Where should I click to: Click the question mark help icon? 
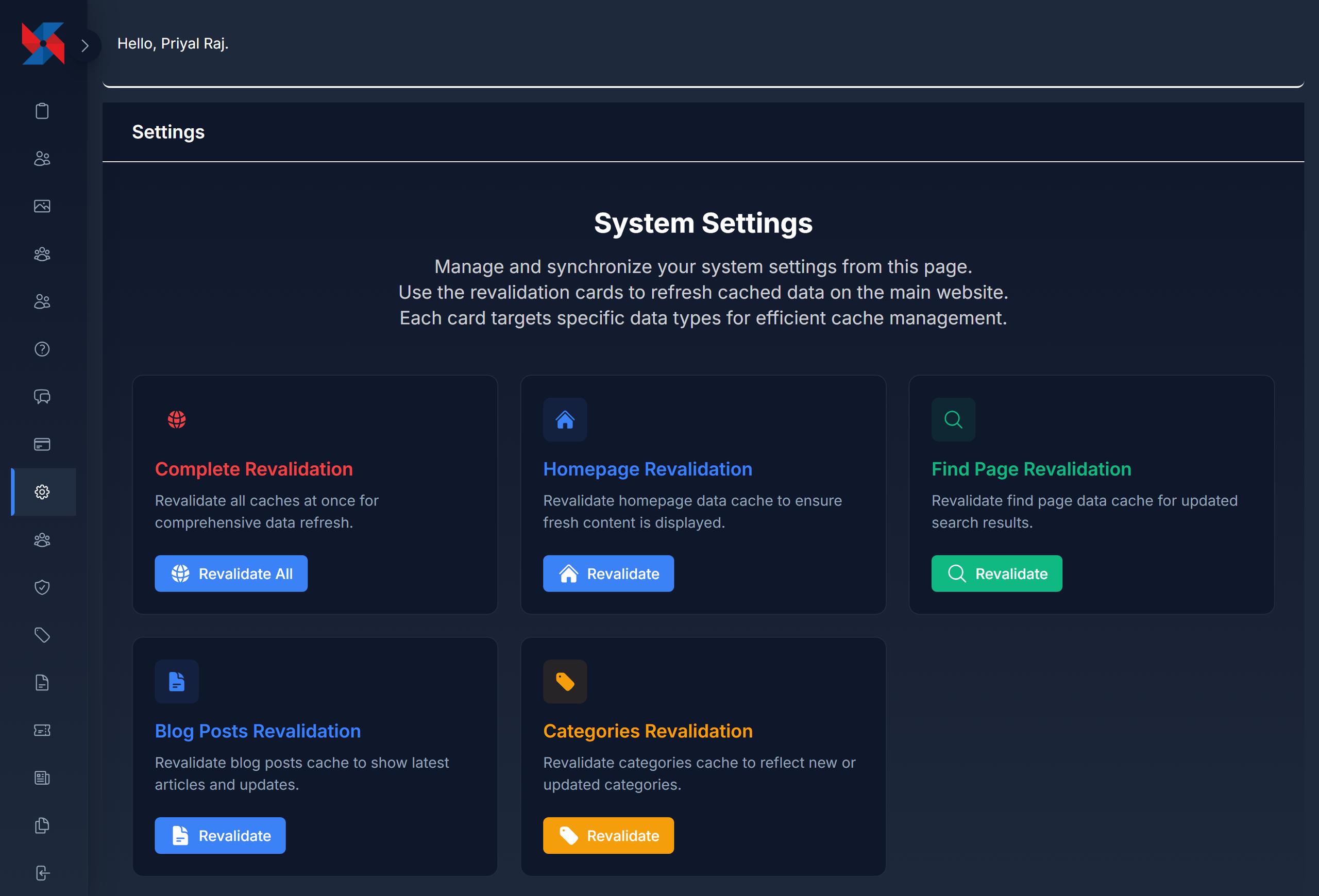[42, 349]
